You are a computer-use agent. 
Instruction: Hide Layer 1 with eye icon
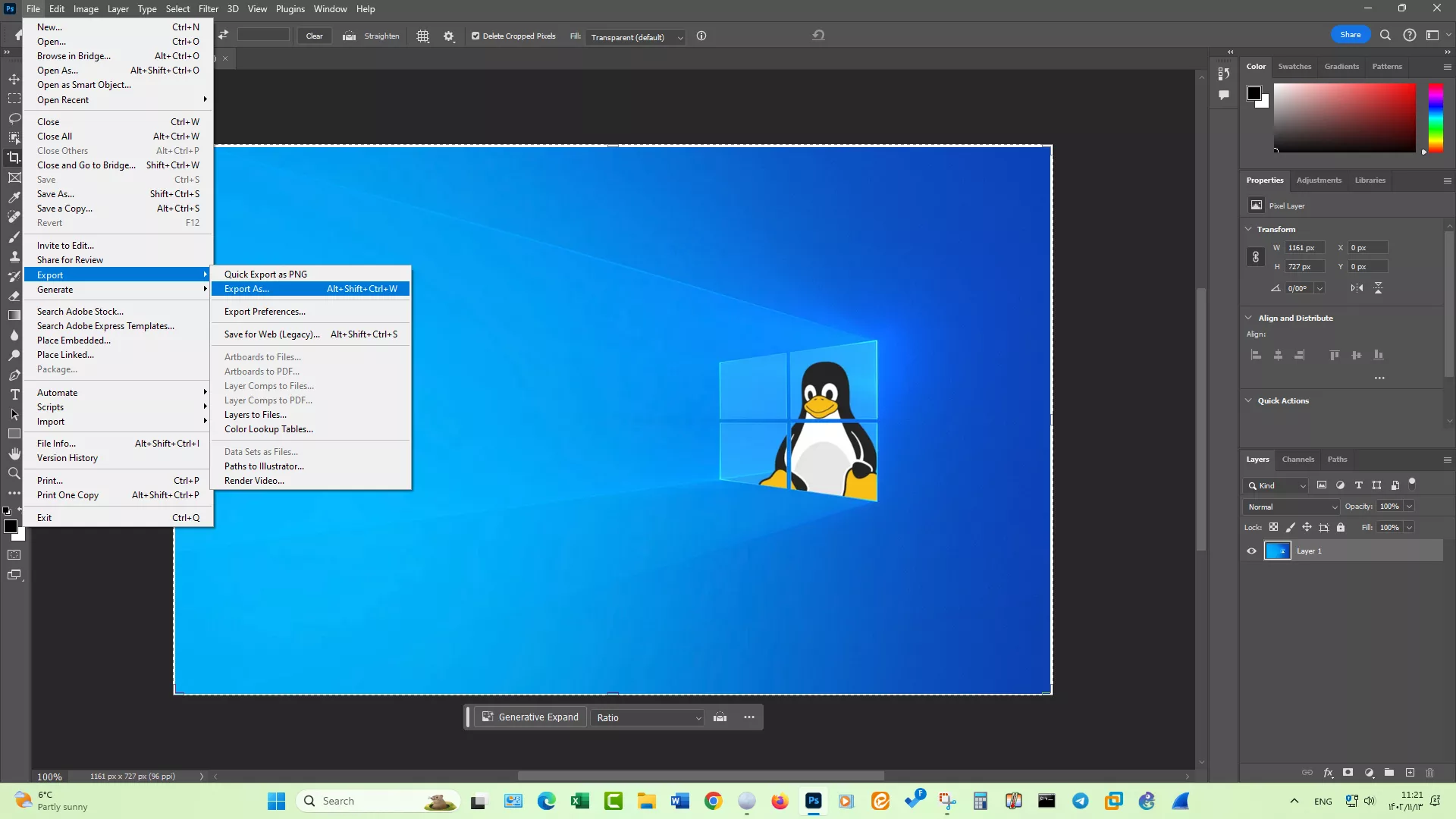[1252, 551]
